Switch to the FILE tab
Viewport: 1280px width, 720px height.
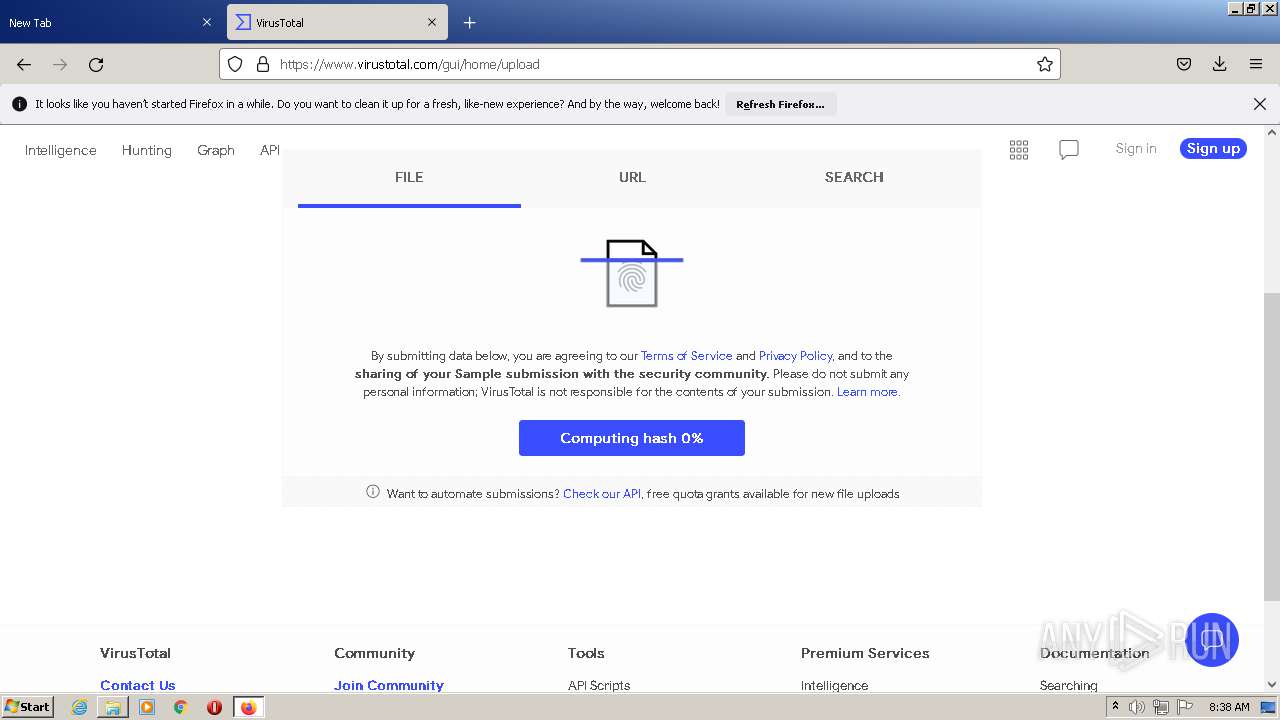pos(409,177)
